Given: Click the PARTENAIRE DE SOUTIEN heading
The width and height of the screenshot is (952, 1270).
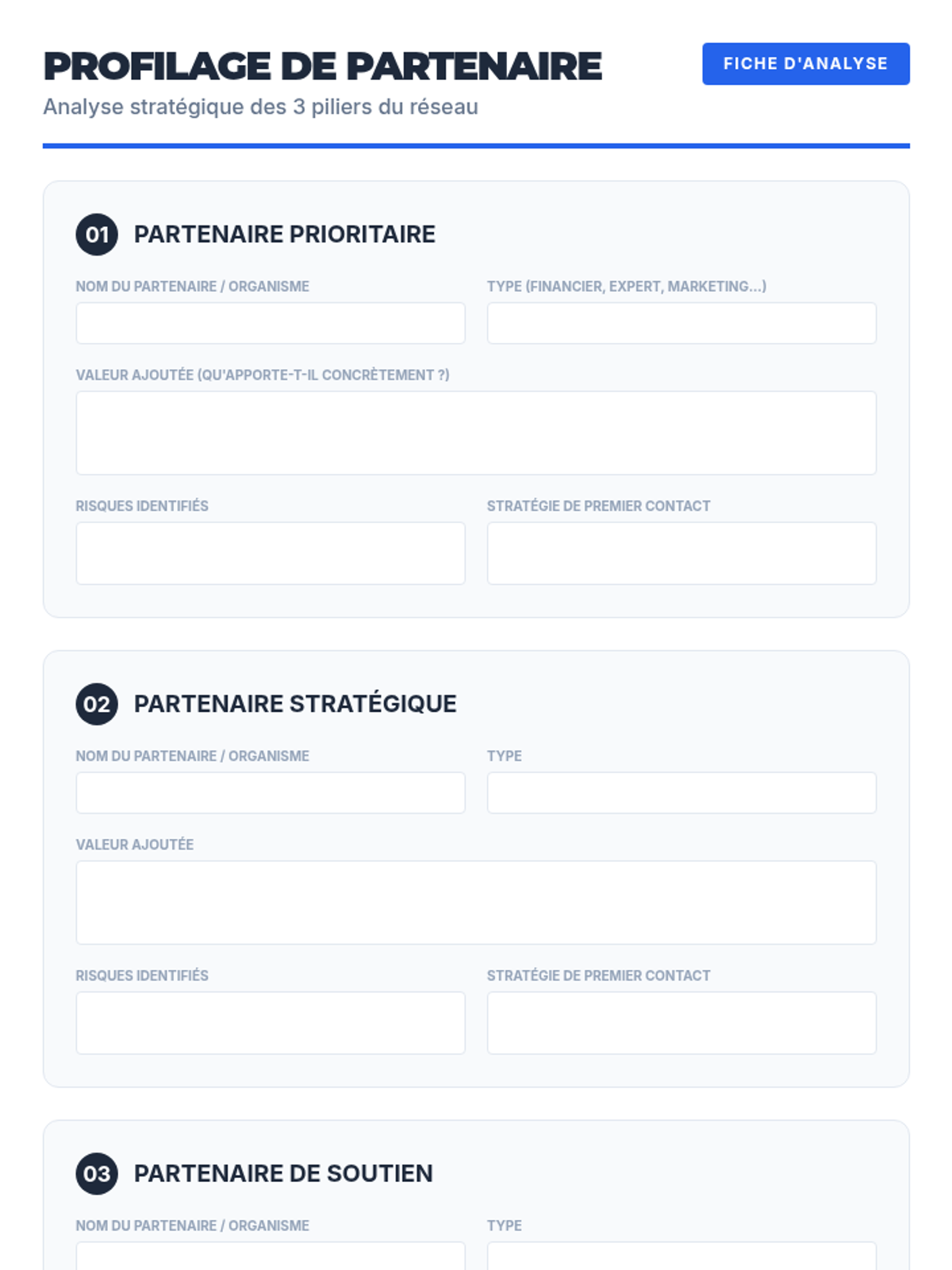Looking at the screenshot, I should click(x=283, y=1173).
